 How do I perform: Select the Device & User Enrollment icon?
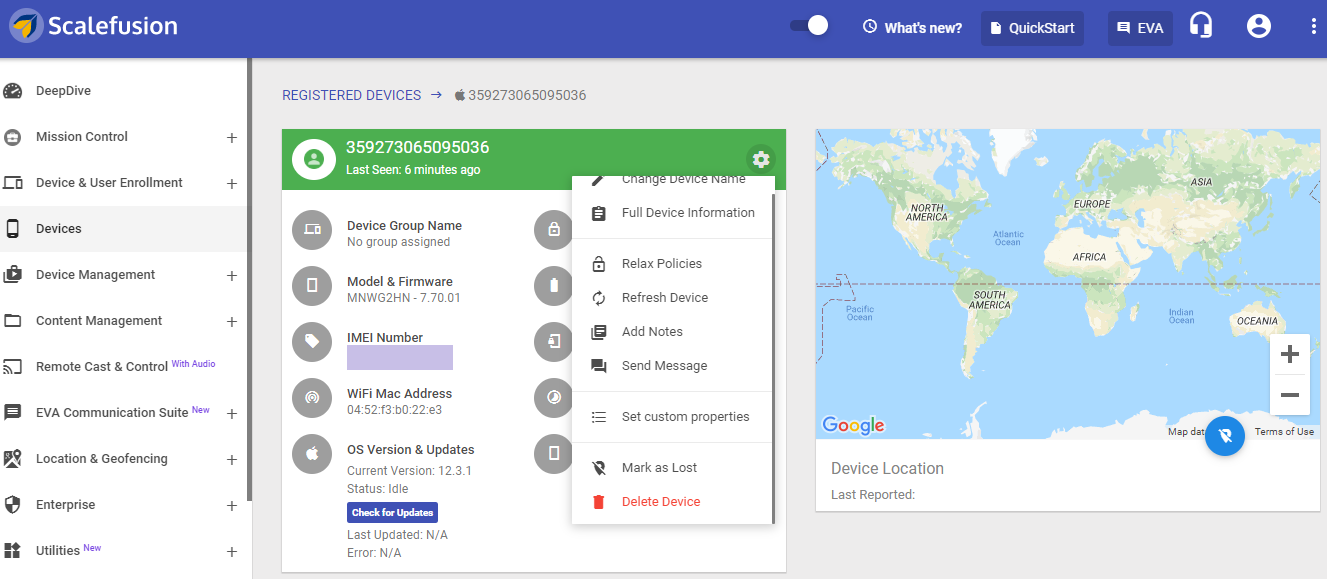[x=13, y=183]
